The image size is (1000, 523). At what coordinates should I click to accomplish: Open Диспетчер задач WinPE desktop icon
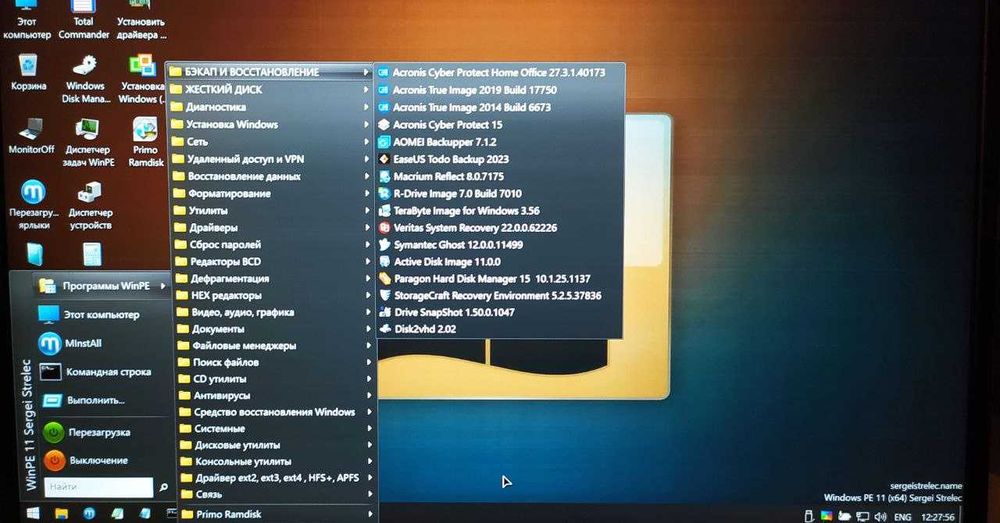(88, 142)
